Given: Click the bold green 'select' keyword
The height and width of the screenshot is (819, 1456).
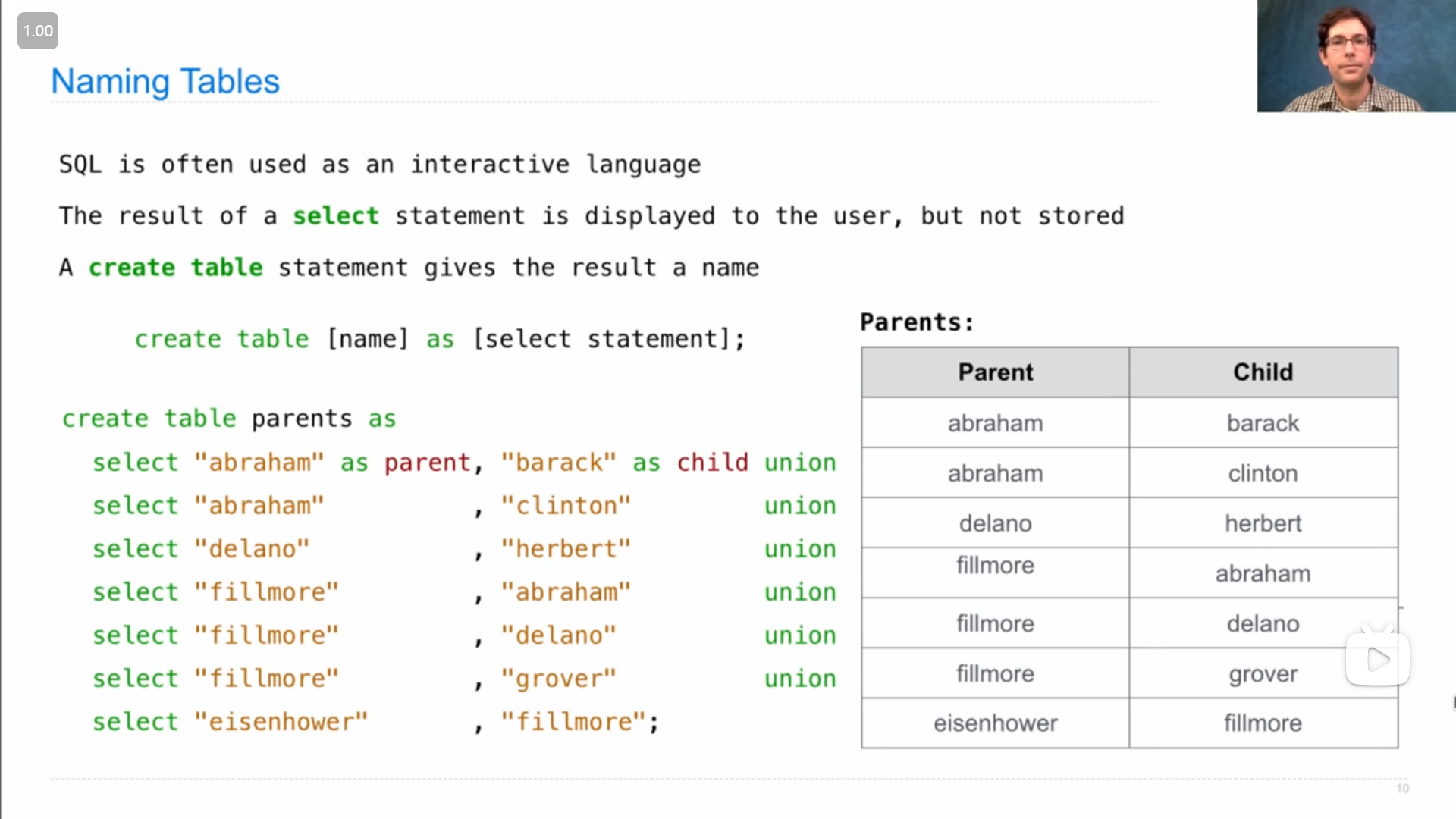Looking at the screenshot, I should (335, 216).
